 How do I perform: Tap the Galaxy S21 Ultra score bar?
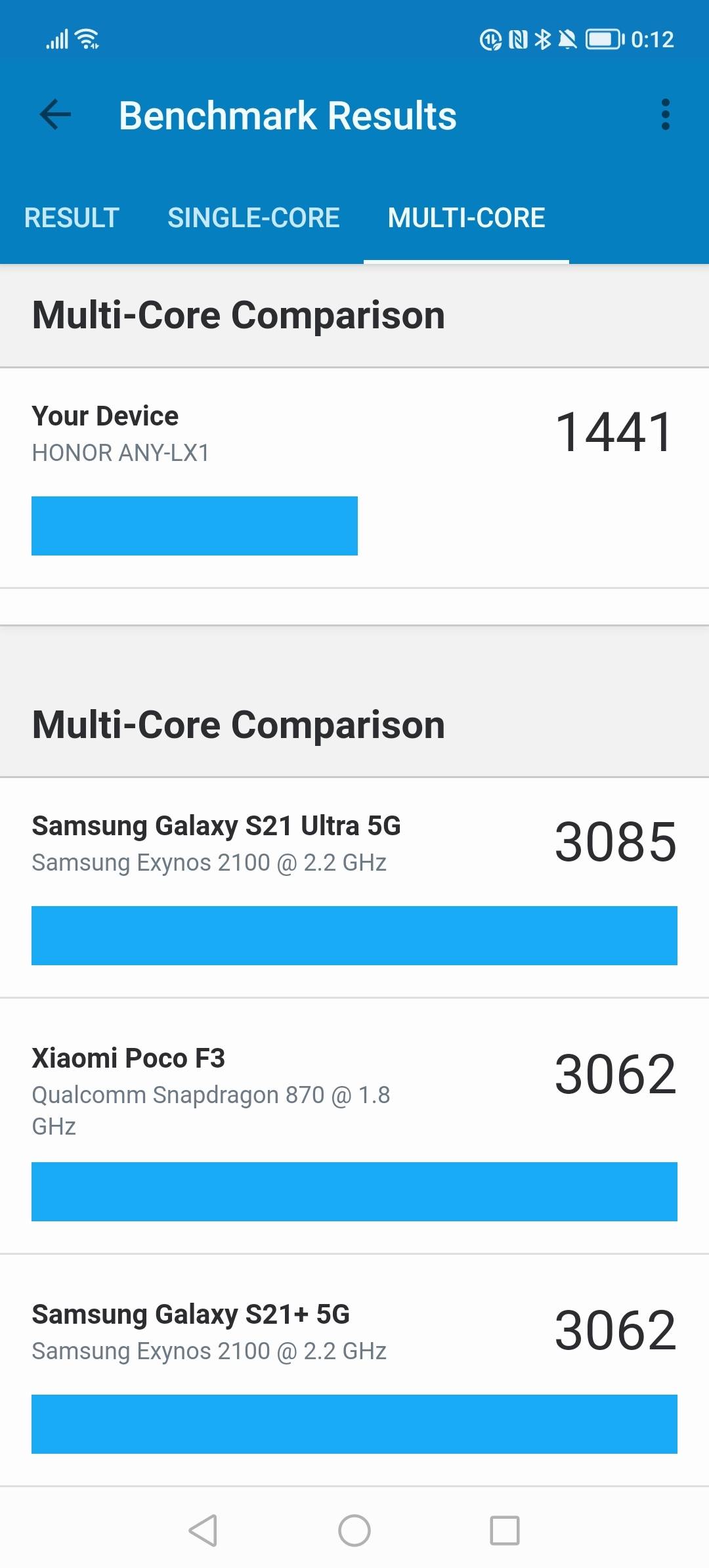[354, 936]
